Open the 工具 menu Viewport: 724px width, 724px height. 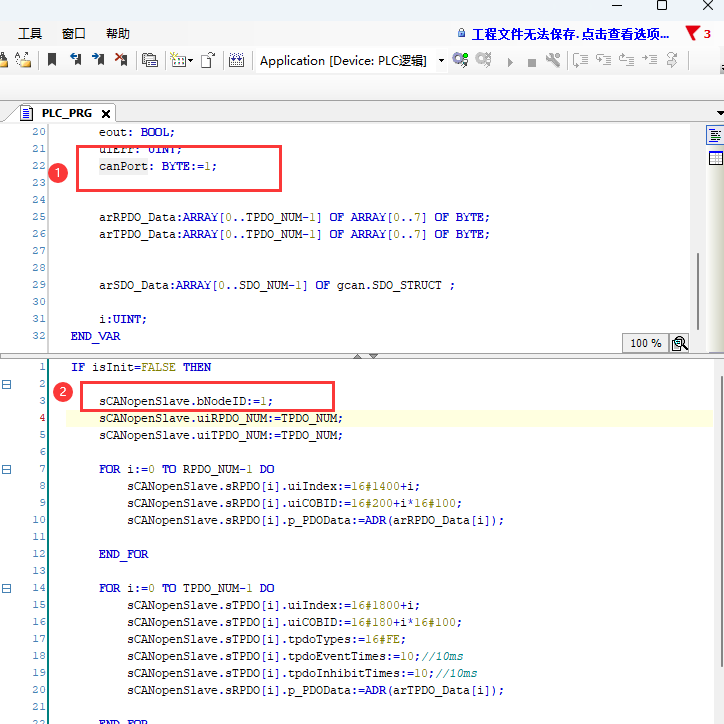(x=30, y=33)
